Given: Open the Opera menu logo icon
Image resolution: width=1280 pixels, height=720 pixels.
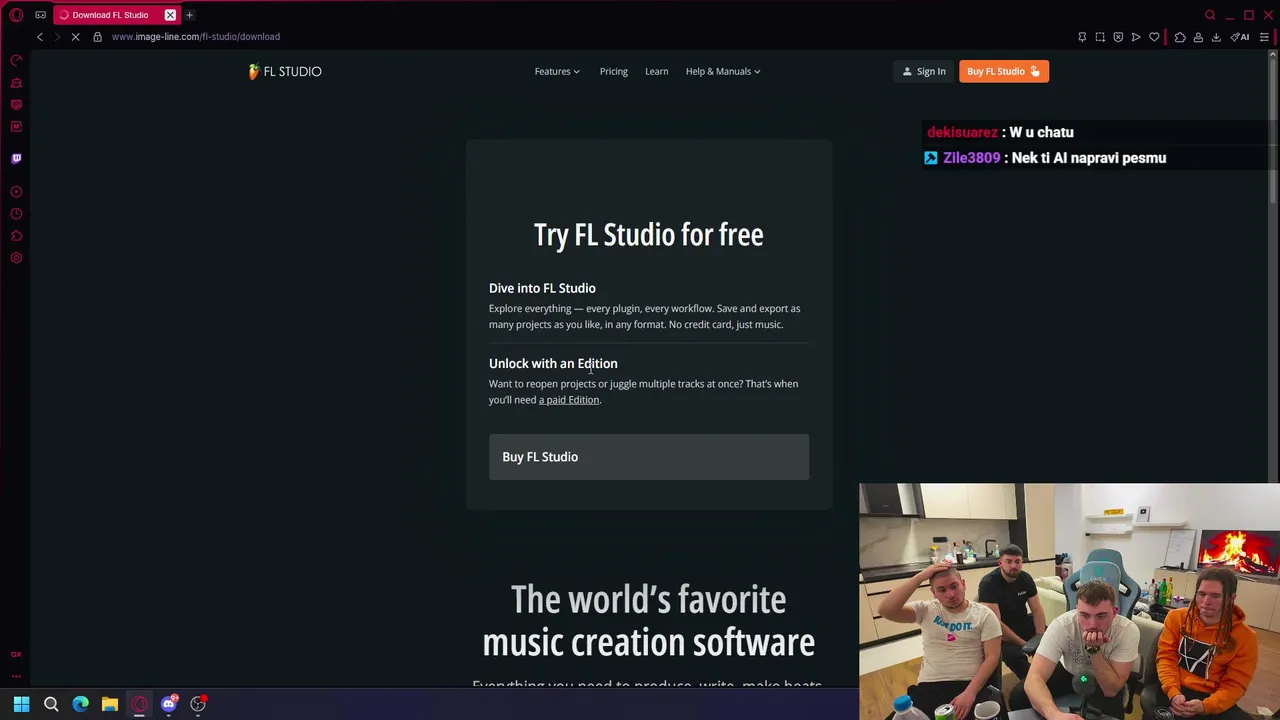Looking at the screenshot, I should point(16,15).
